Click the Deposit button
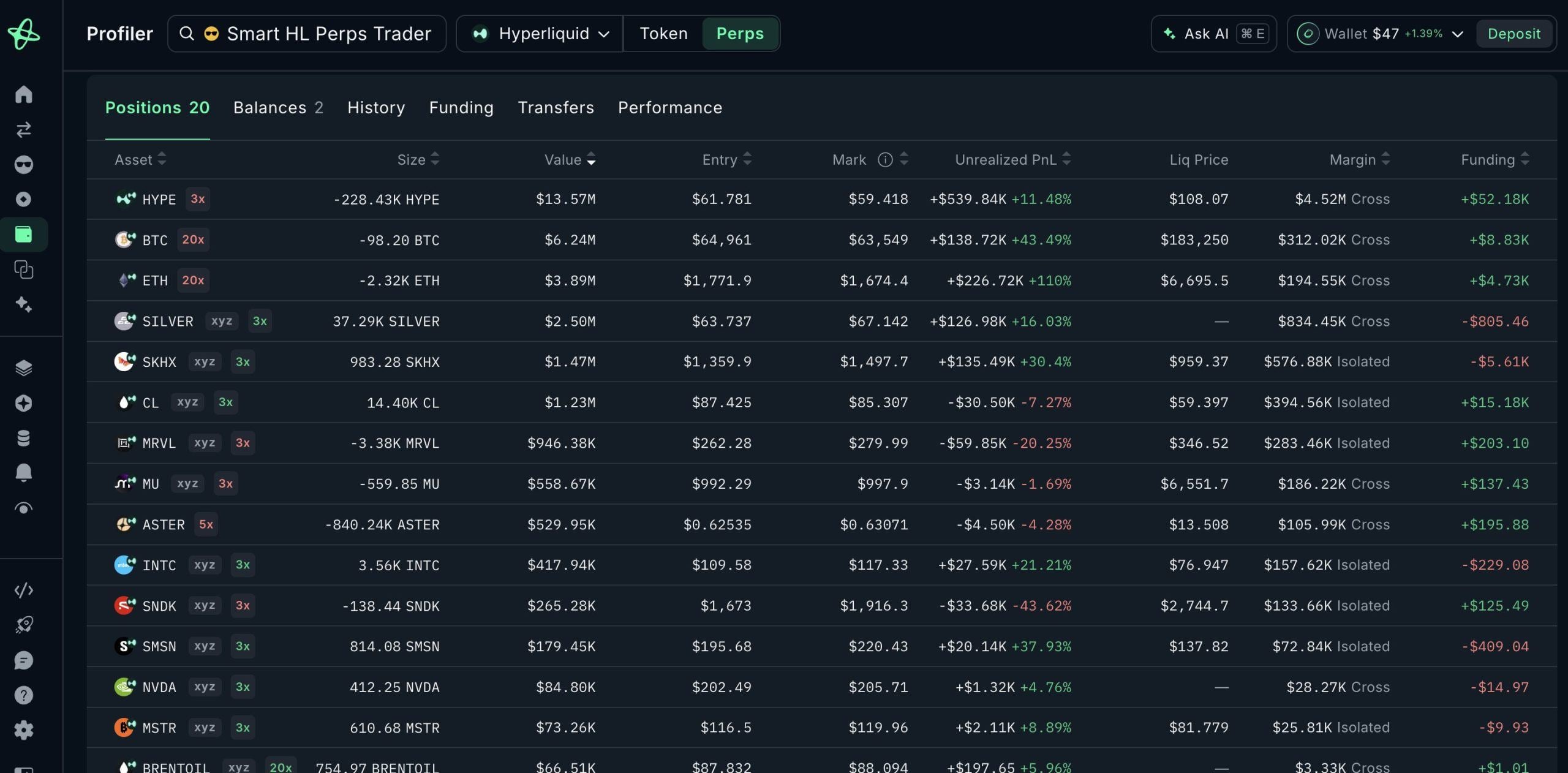1568x773 pixels. (1513, 34)
